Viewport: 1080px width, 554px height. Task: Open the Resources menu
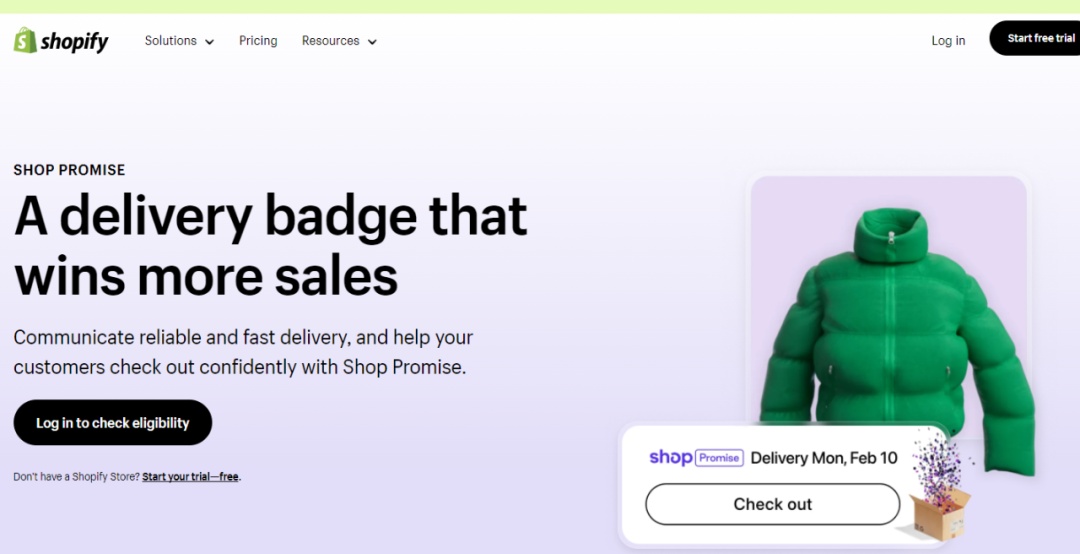(339, 41)
